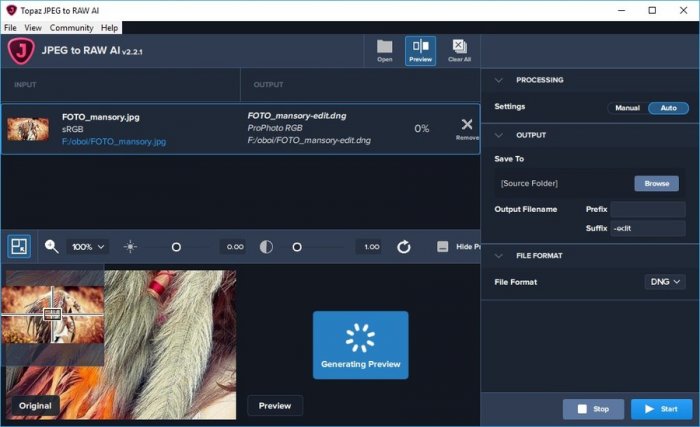Reset adjustments with circular arrow icon
The height and width of the screenshot is (427, 700).
click(x=404, y=246)
